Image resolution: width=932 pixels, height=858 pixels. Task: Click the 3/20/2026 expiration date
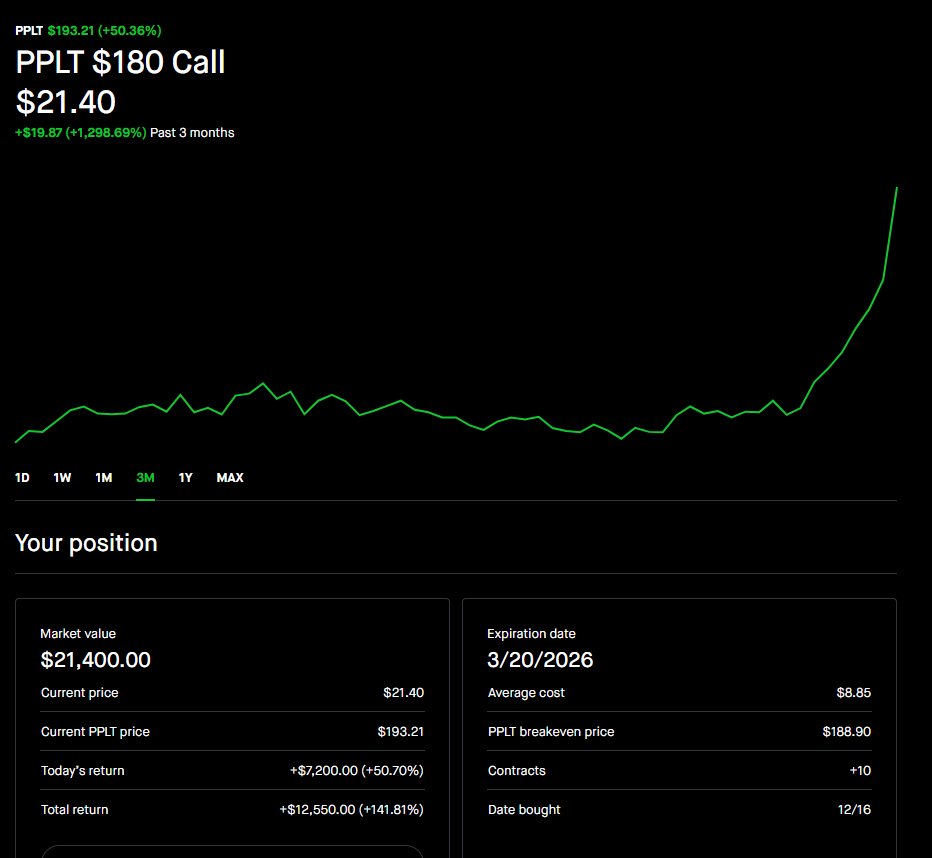pos(540,660)
